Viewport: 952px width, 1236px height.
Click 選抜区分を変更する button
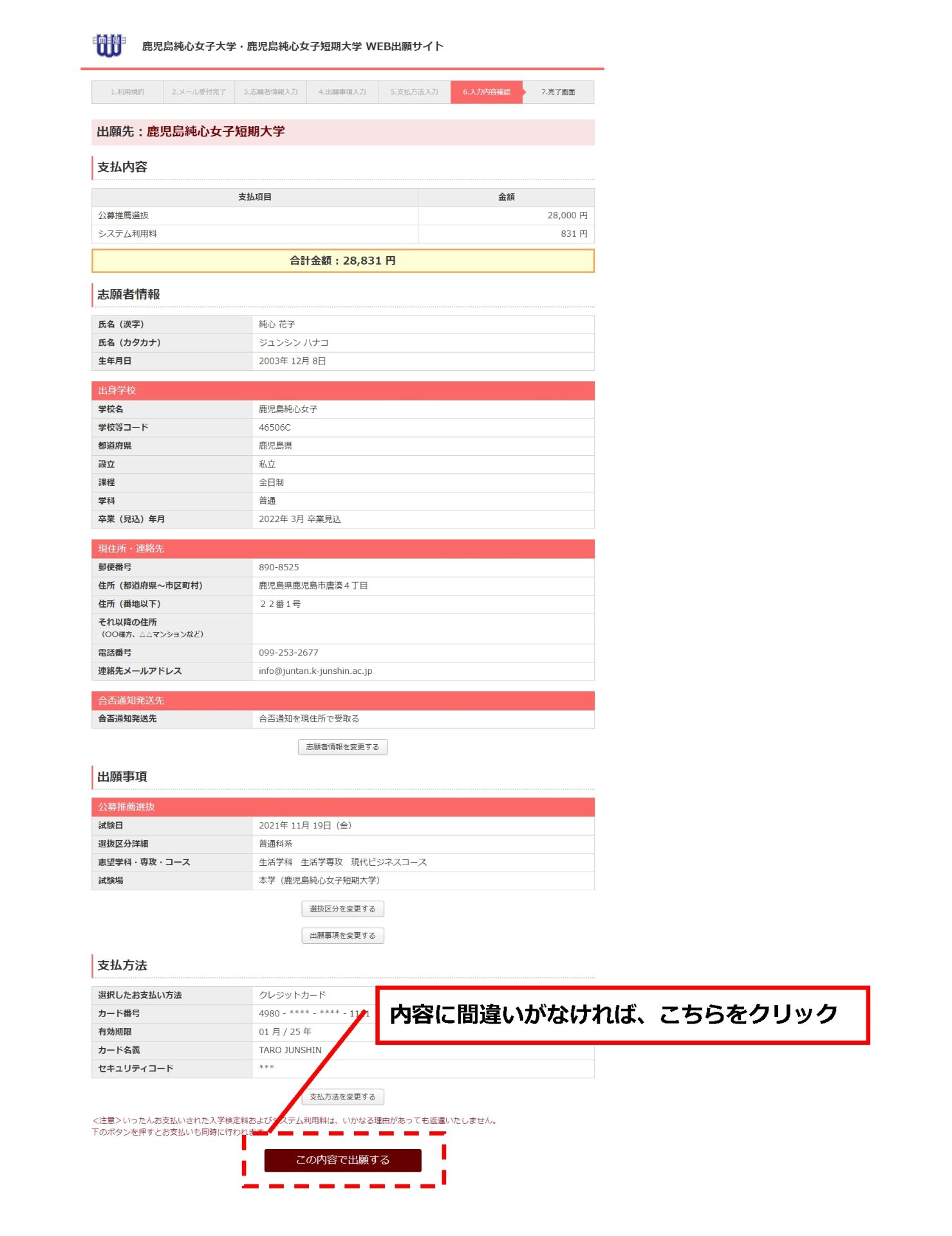[342, 909]
